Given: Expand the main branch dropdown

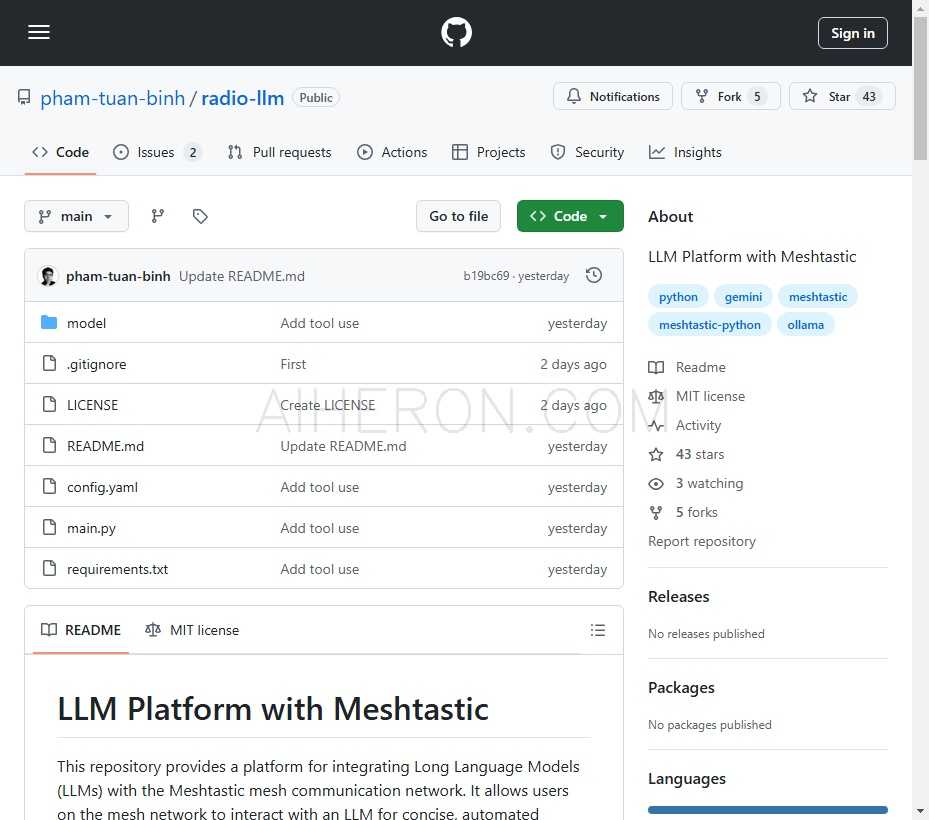Looking at the screenshot, I should coord(76,216).
